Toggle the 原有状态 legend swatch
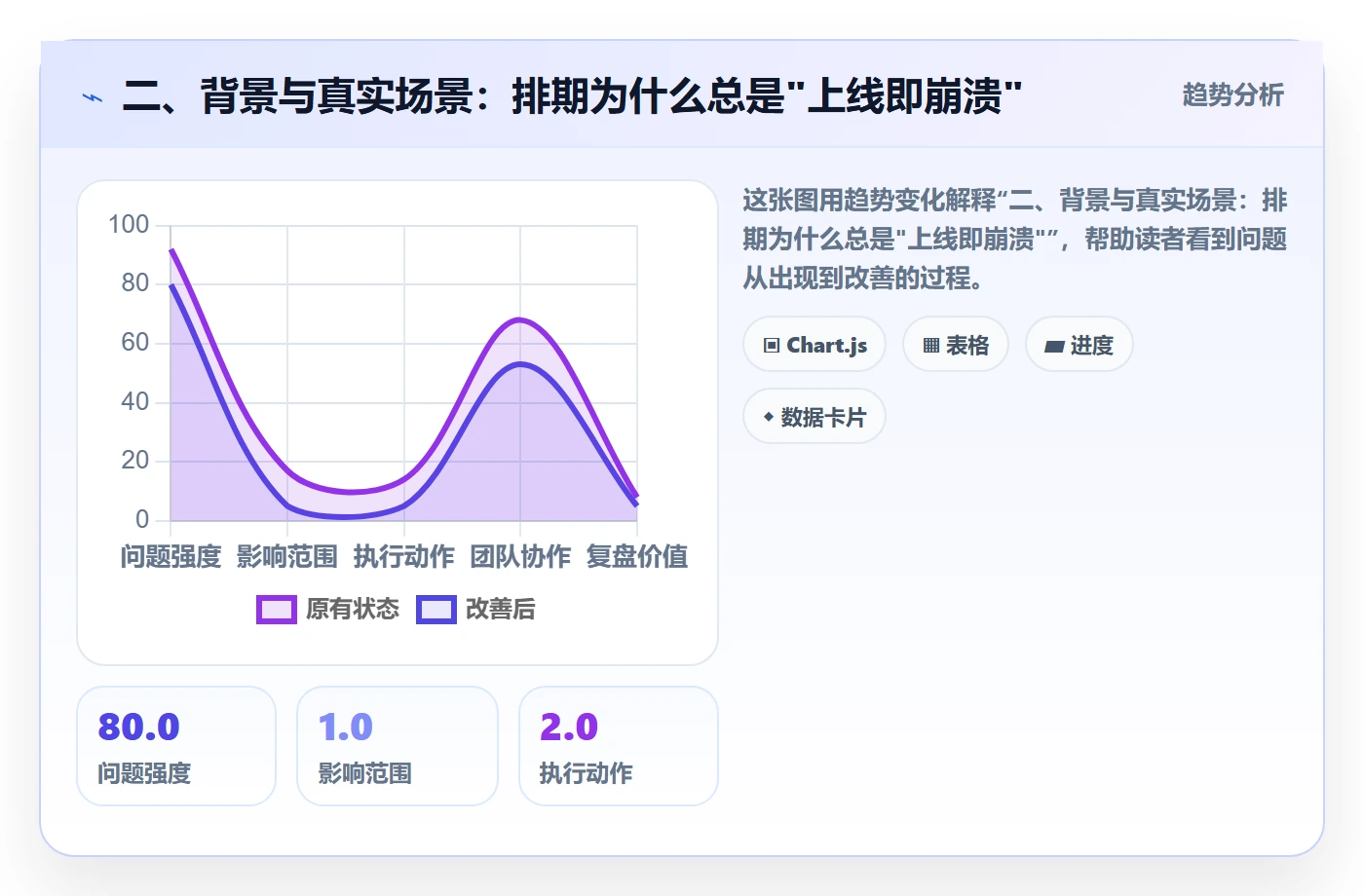Viewport: 1364px width, 896px height. (x=277, y=610)
